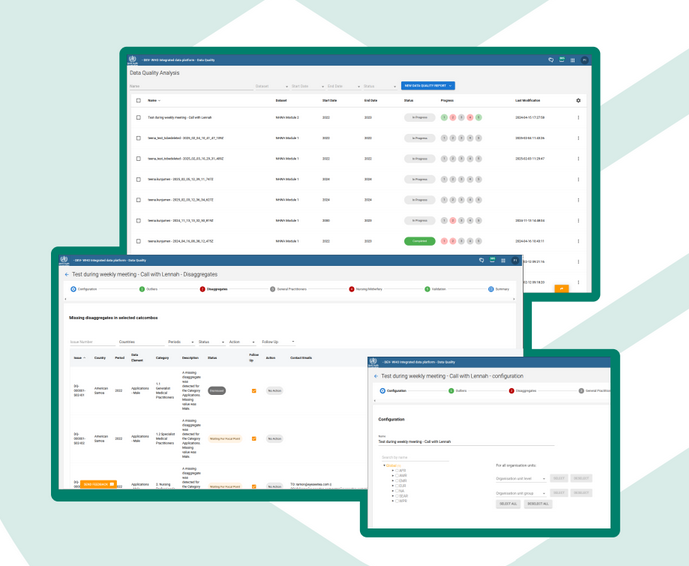The width and height of the screenshot is (689, 566).
Task: Open the three-dot menu for the Completed report row
Action: point(578,241)
